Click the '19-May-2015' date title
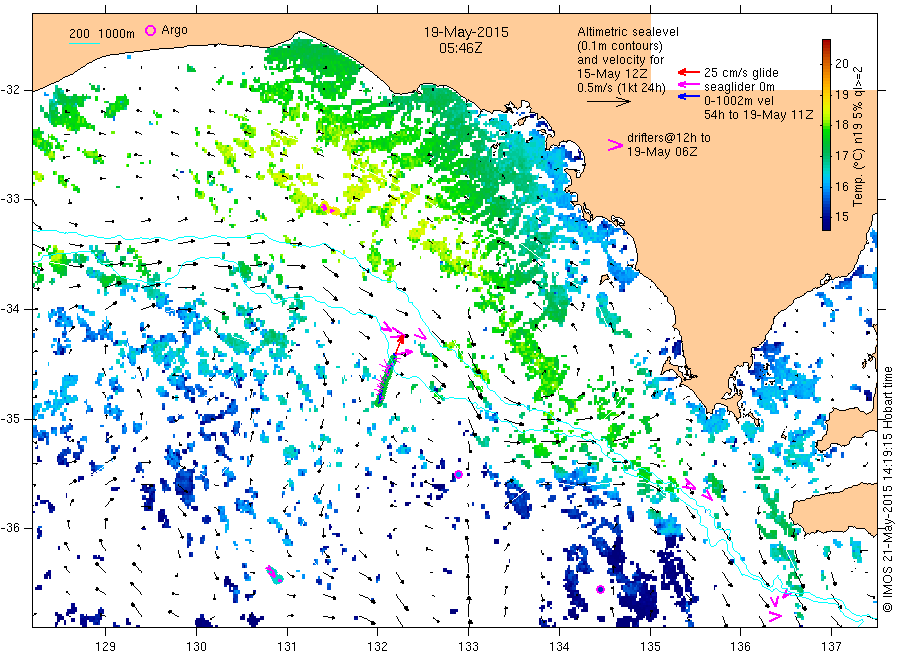The width and height of the screenshot is (900, 660). (466, 32)
